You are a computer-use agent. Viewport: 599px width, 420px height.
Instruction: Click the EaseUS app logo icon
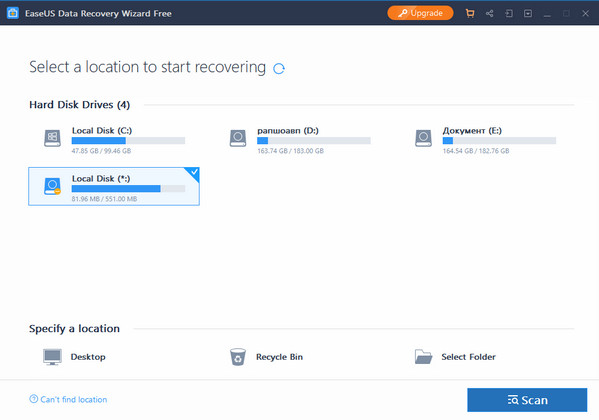pos(13,13)
